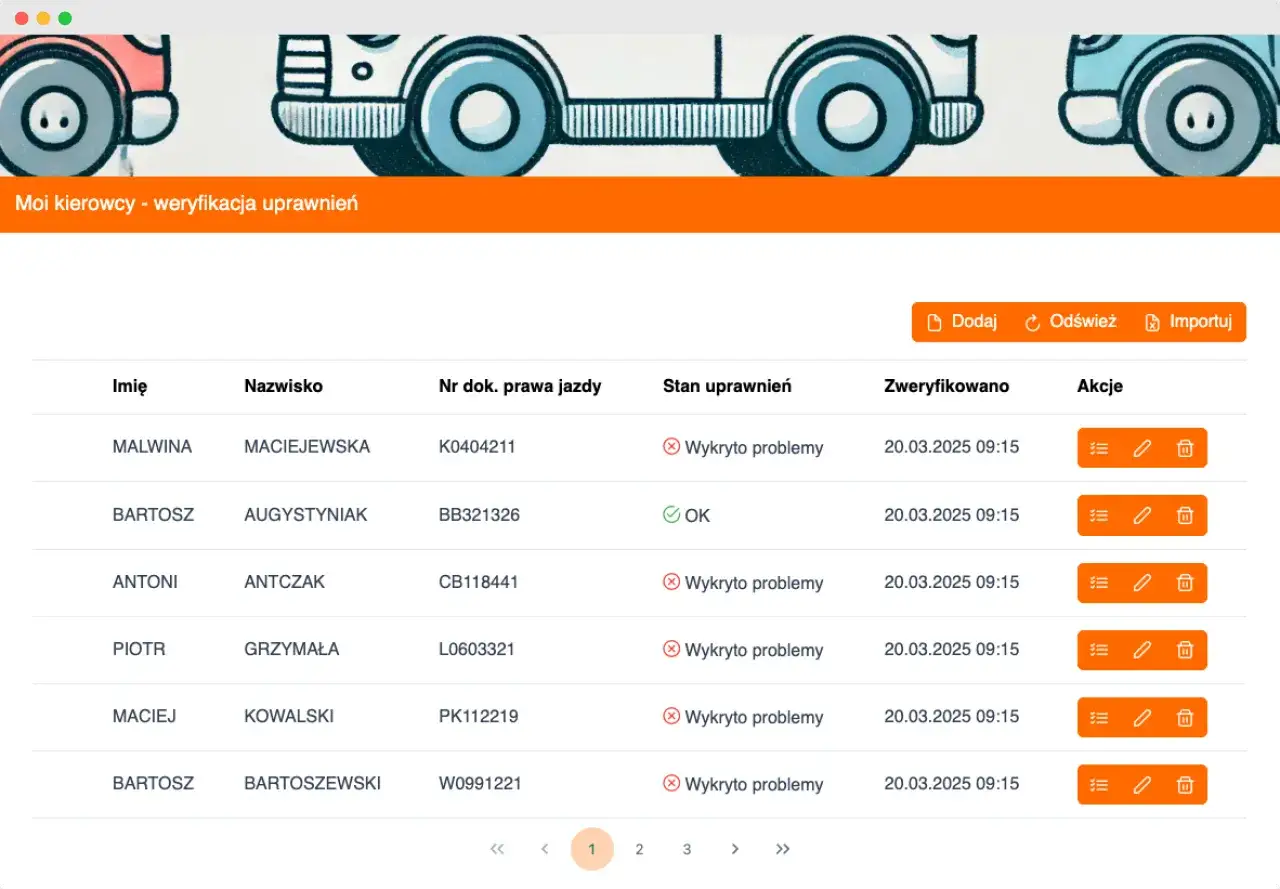Click the Akcje column header
This screenshot has height=889, width=1280.
tap(1100, 386)
